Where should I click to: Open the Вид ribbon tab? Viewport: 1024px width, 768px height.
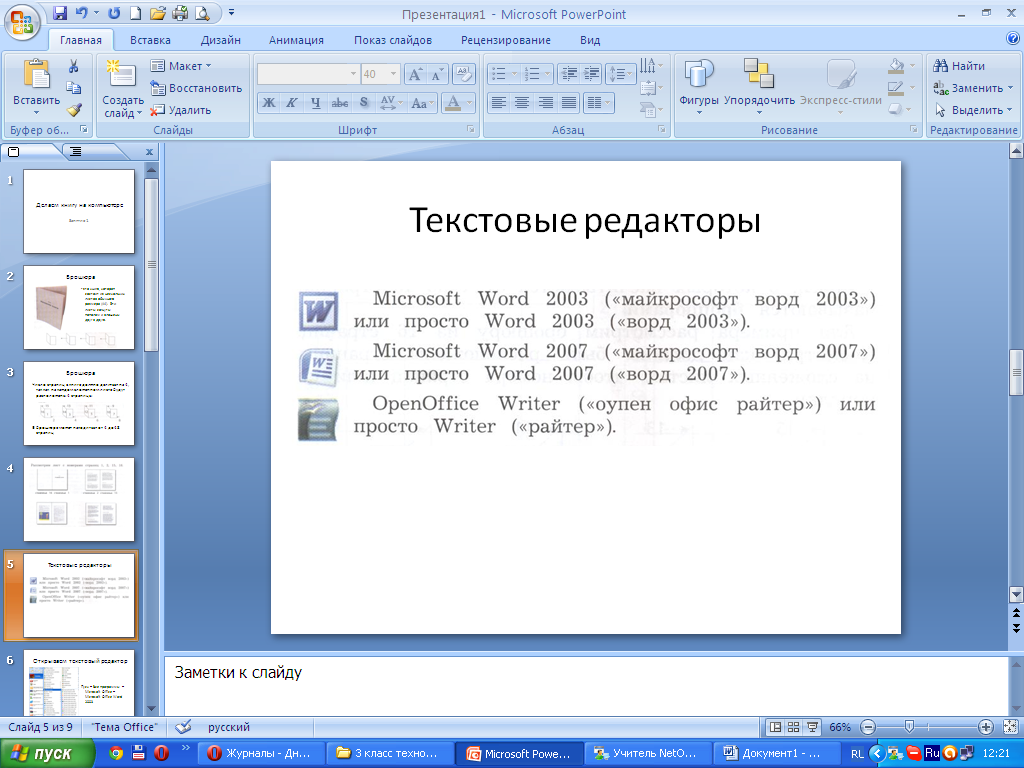pyautogui.click(x=590, y=40)
